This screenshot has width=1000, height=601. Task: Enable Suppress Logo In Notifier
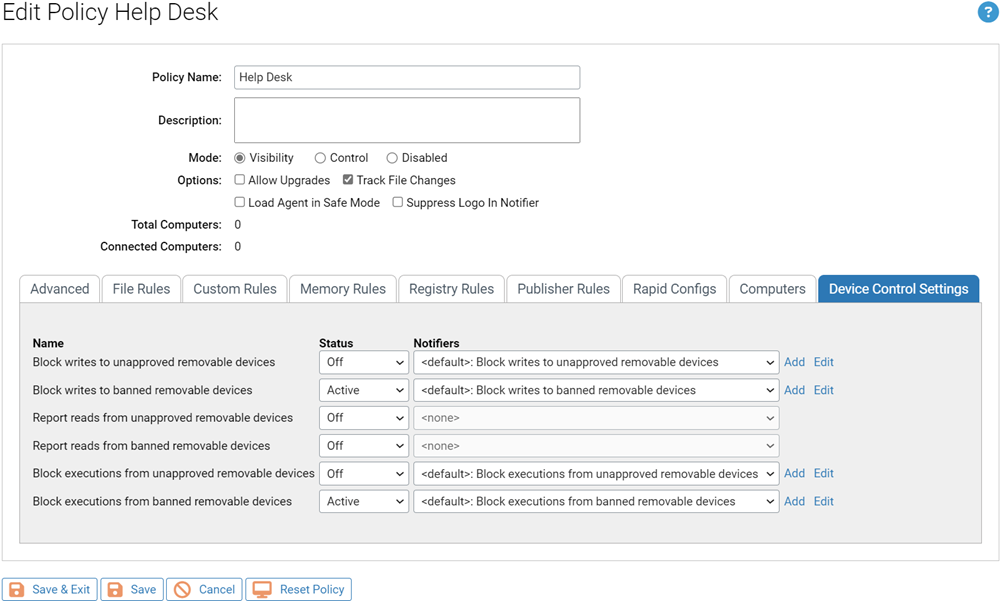(x=397, y=202)
